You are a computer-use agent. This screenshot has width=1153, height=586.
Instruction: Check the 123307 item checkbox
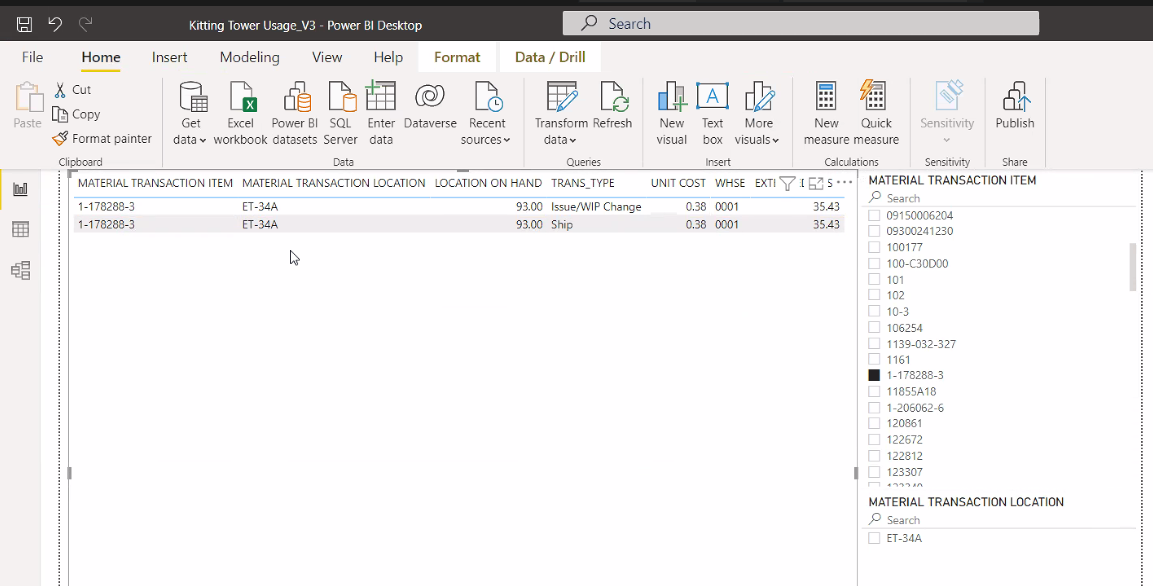pyautogui.click(x=874, y=472)
